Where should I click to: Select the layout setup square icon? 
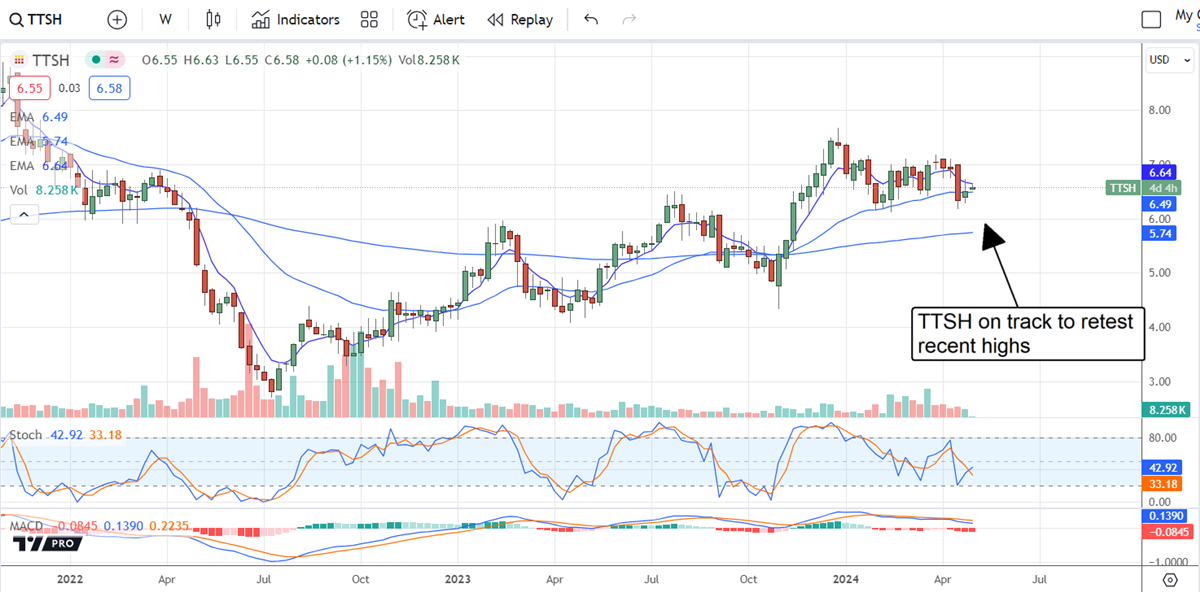(1152, 19)
